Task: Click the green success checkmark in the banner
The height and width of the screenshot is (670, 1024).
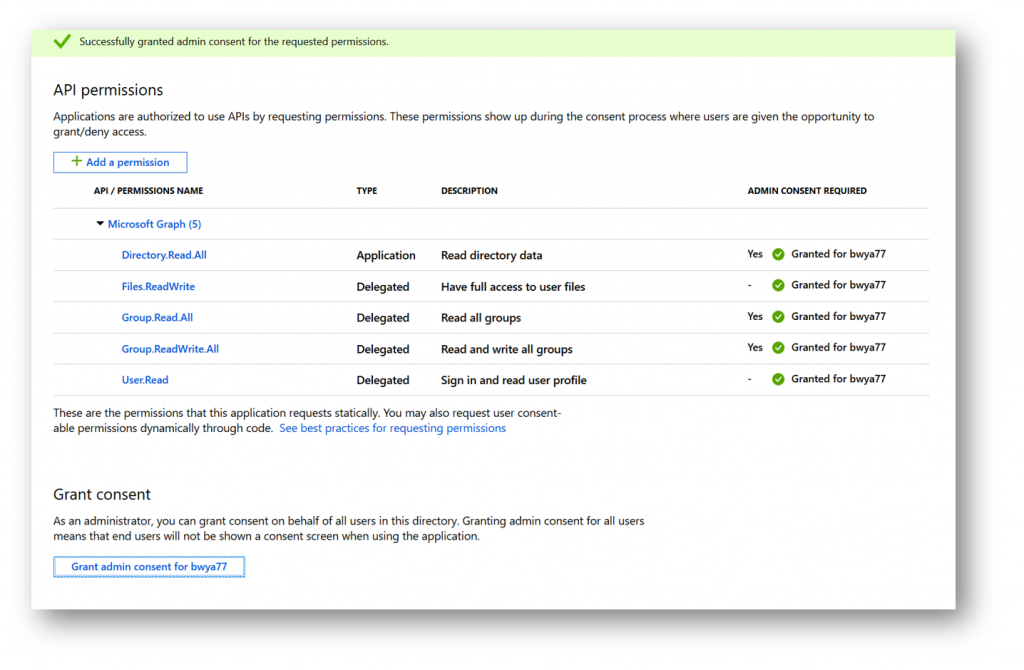Action: click(63, 42)
